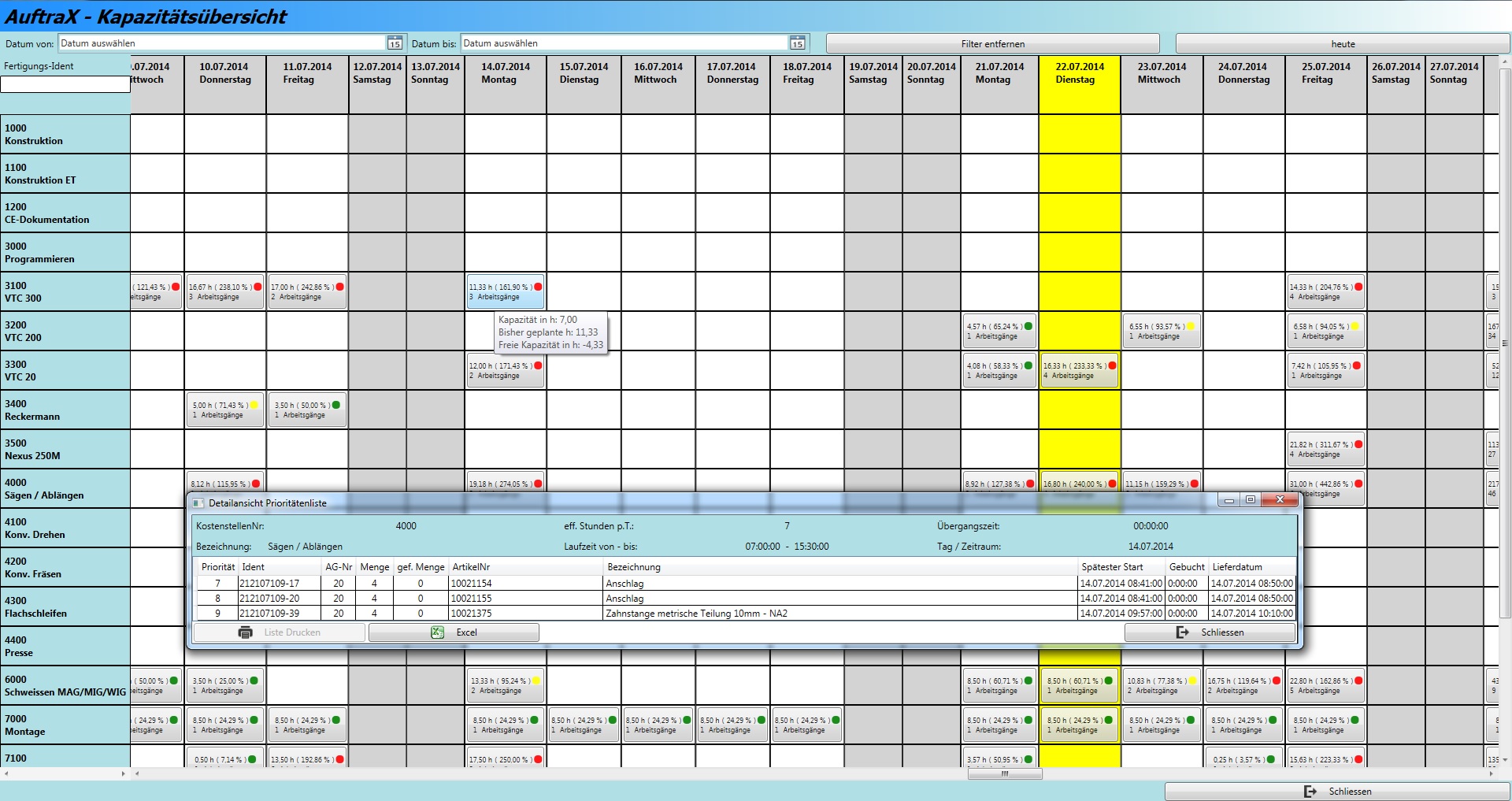Open the 'Datum von' calendar picker icon
This screenshot has width=1512, height=801.
click(x=395, y=43)
